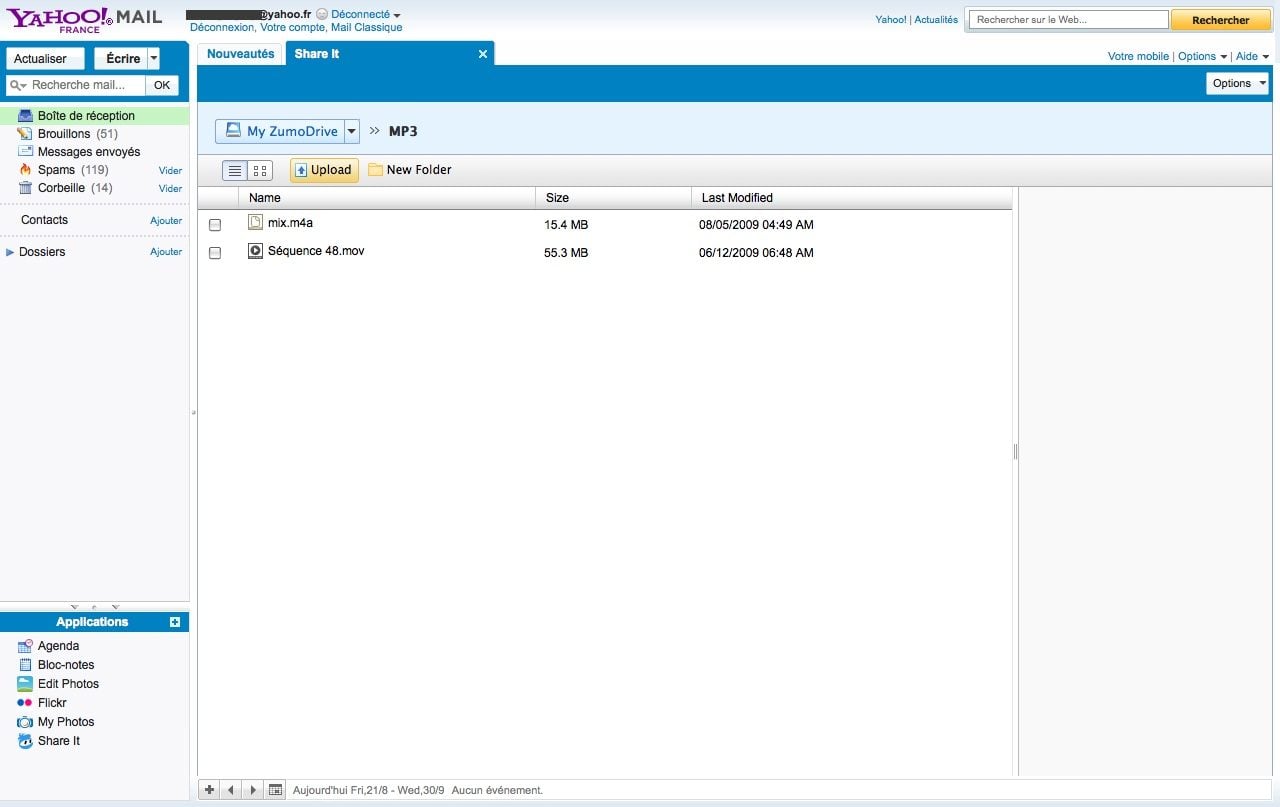Screen dimensions: 1280x807
Task: Close the Share It tab
Action: point(483,54)
